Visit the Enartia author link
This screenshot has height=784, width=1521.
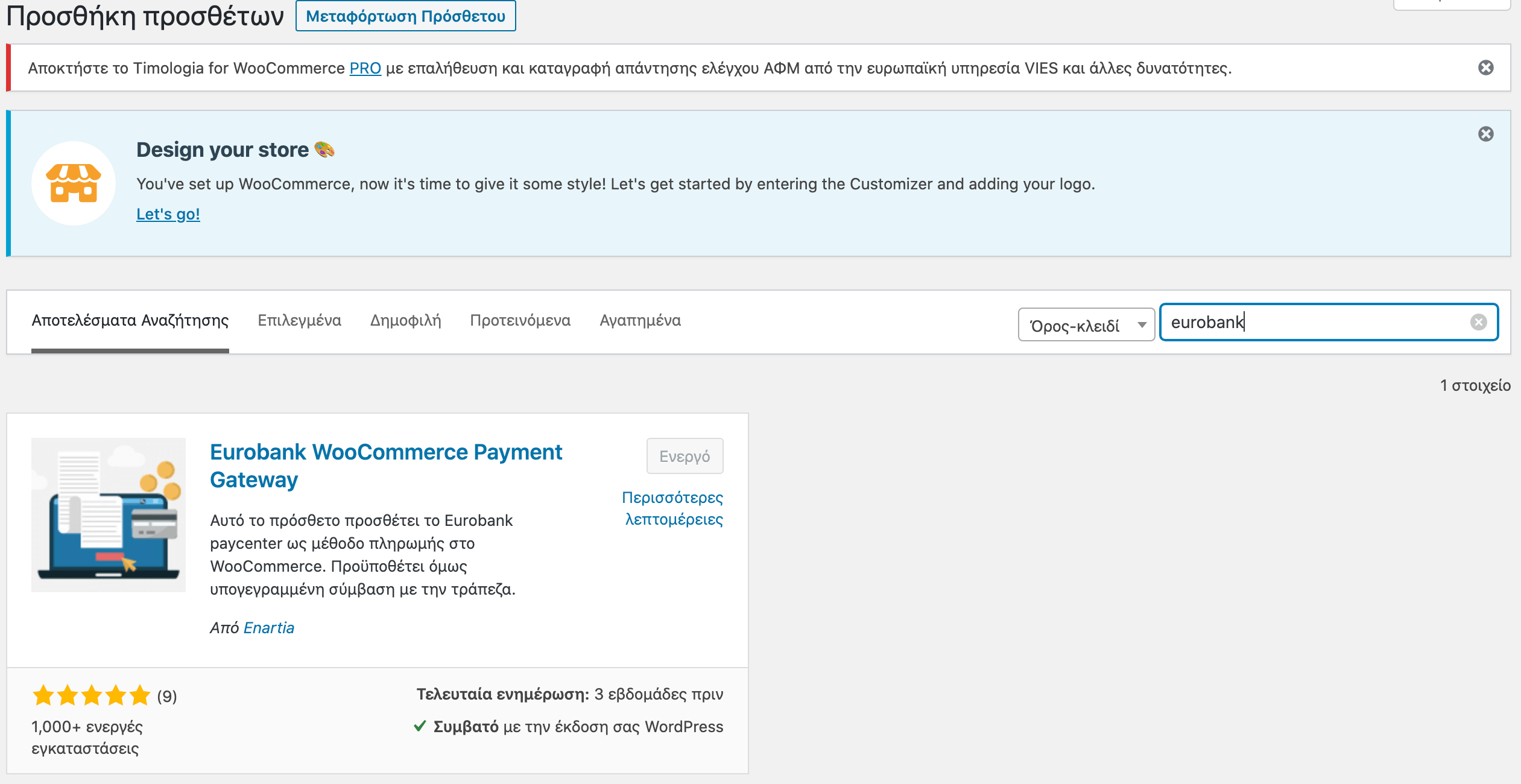click(x=269, y=628)
